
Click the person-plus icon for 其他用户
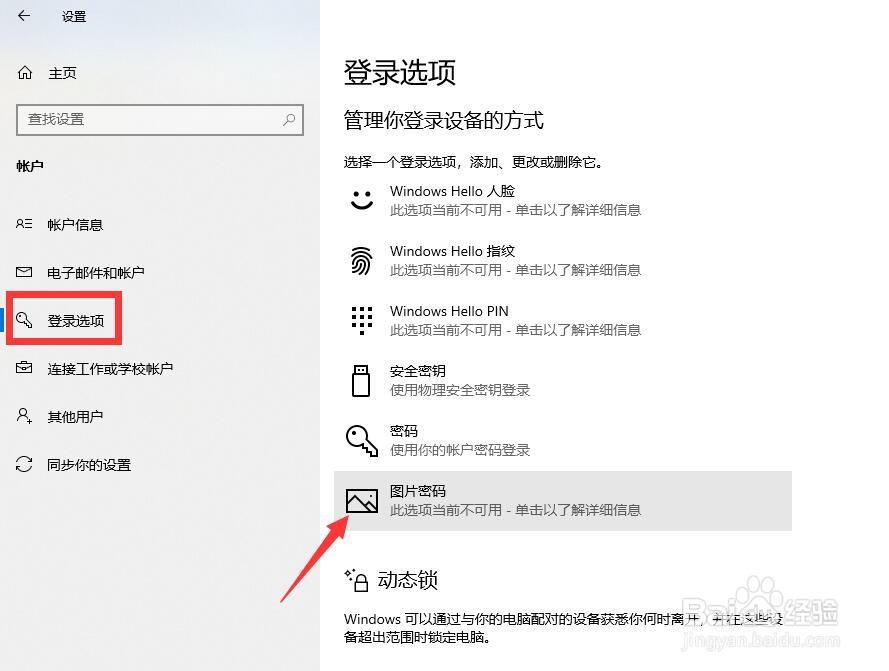[x=24, y=416]
